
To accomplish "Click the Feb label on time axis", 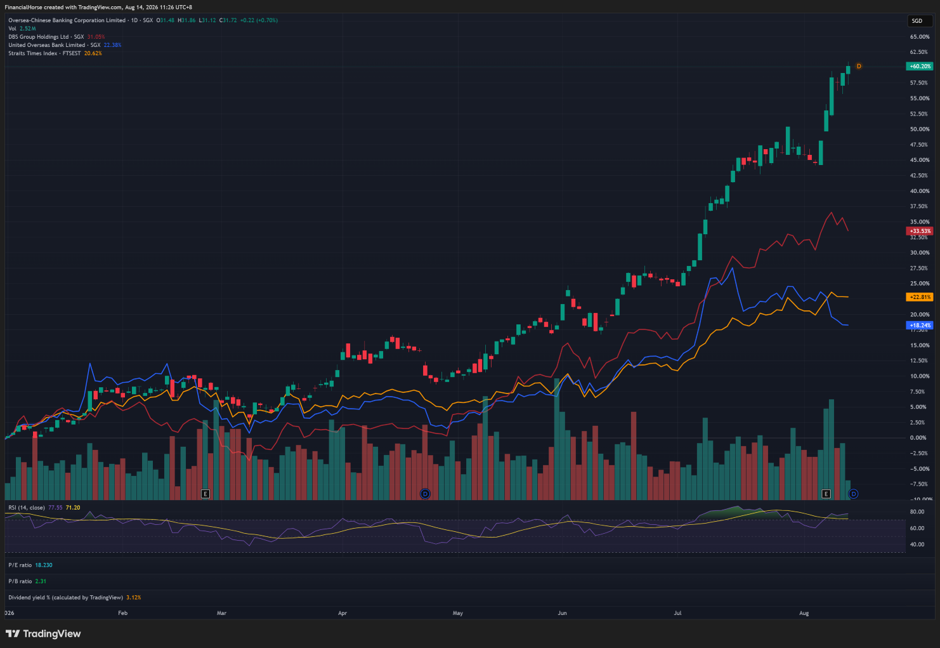I will pos(123,613).
